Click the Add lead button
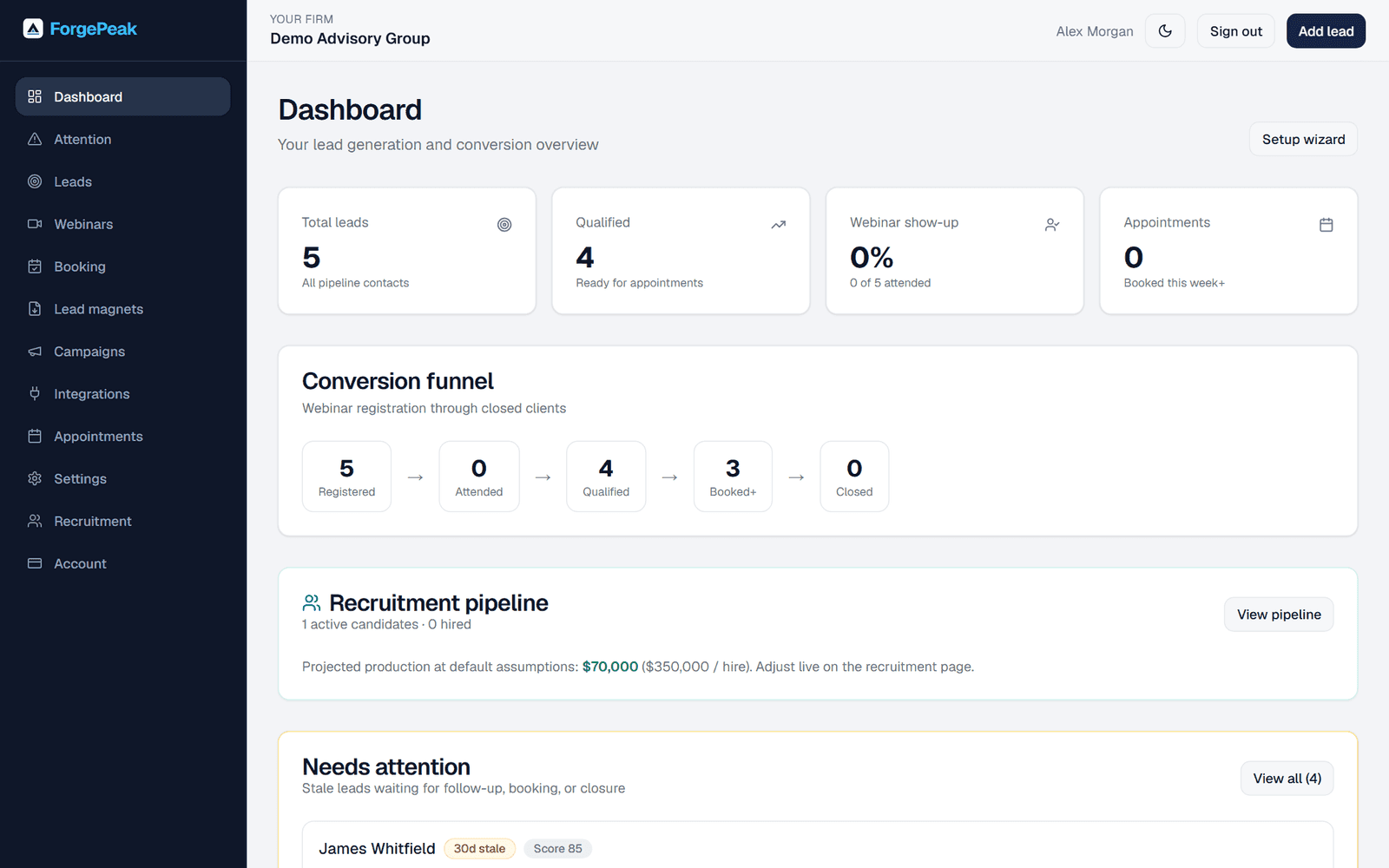Screen dimensions: 1389x868 tap(1326, 31)
